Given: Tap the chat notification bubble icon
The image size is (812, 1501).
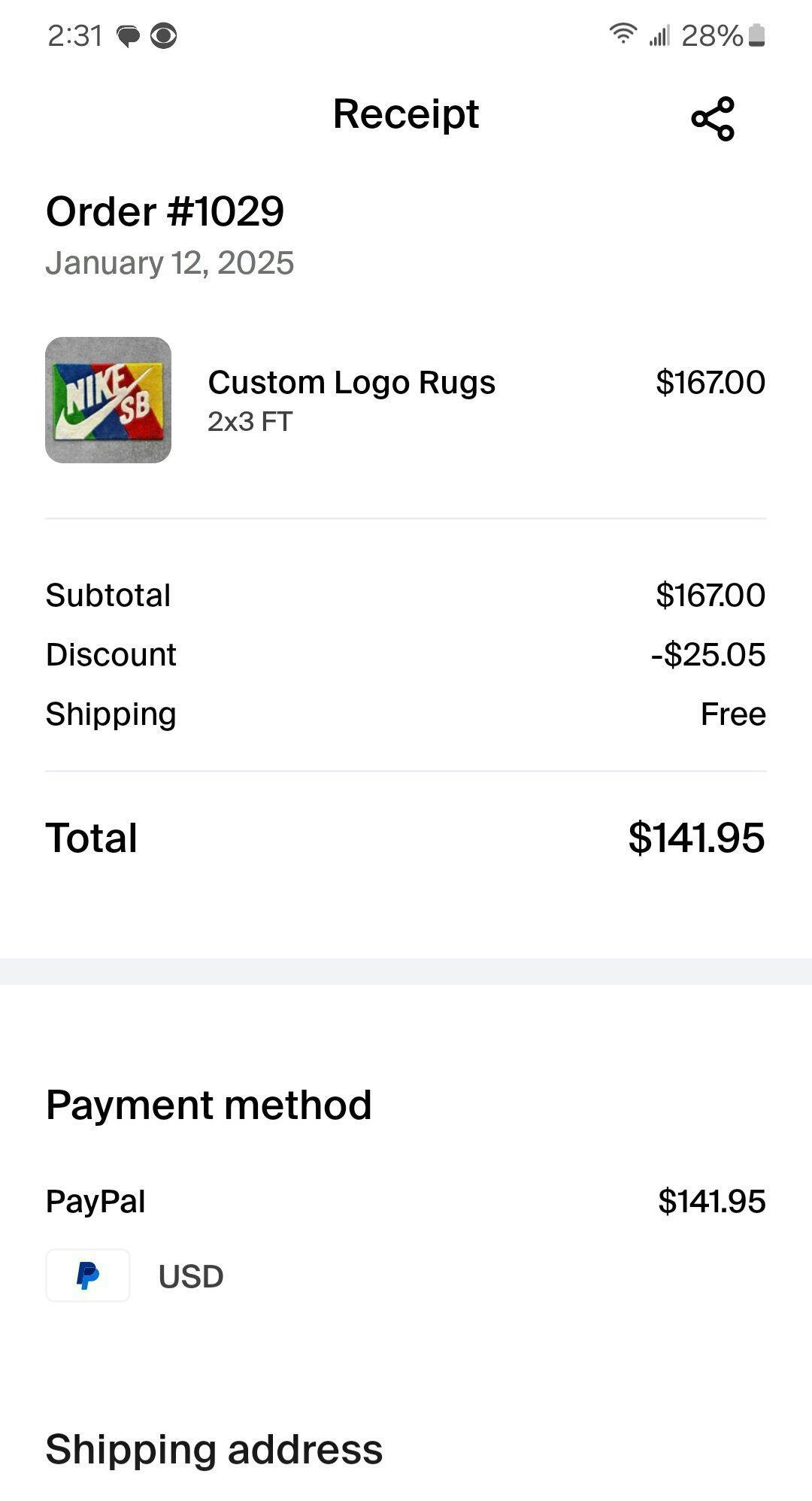Looking at the screenshot, I should coord(129,36).
